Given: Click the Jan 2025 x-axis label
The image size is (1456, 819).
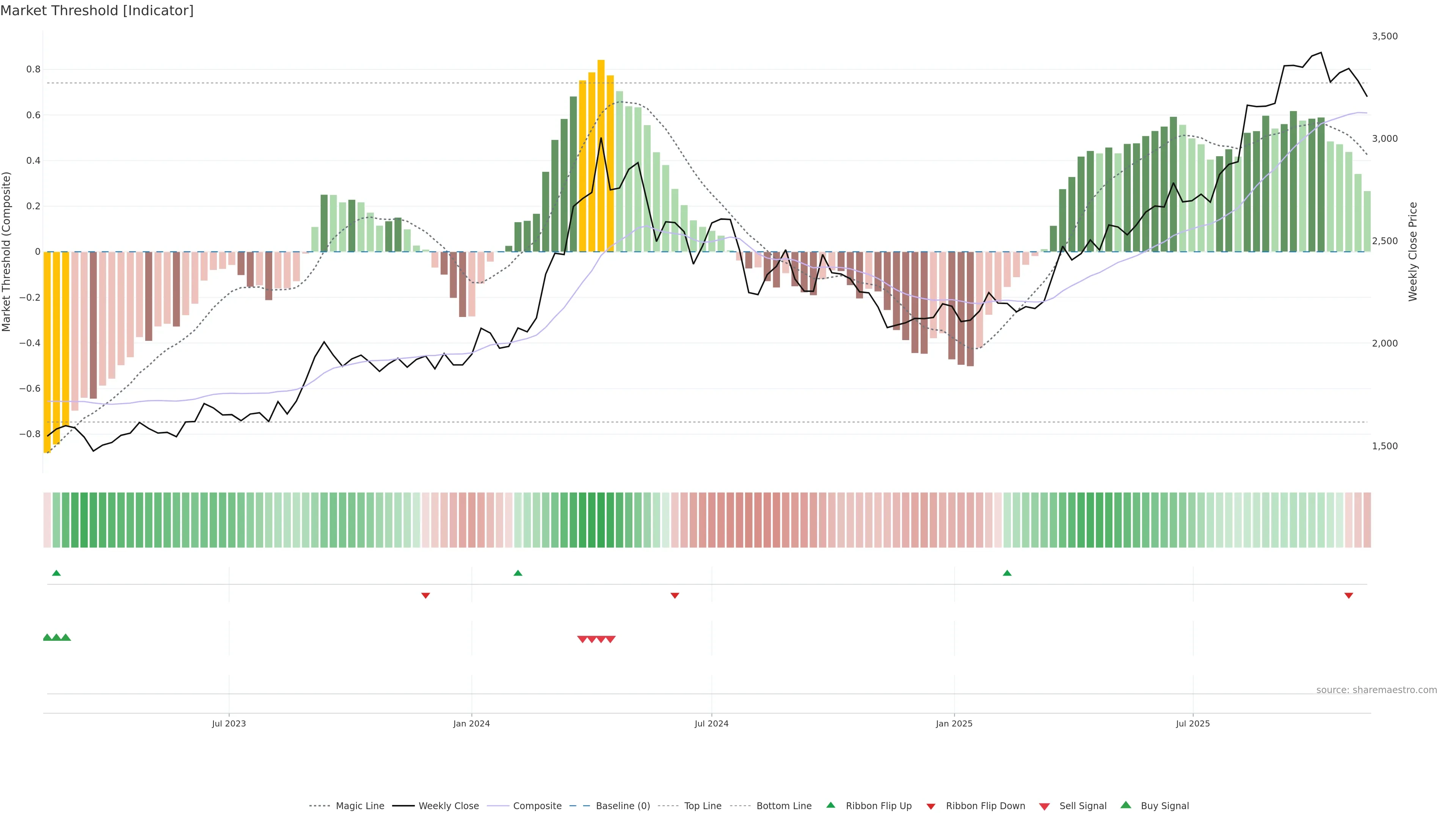Looking at the screenshot, I should [954, 723].
